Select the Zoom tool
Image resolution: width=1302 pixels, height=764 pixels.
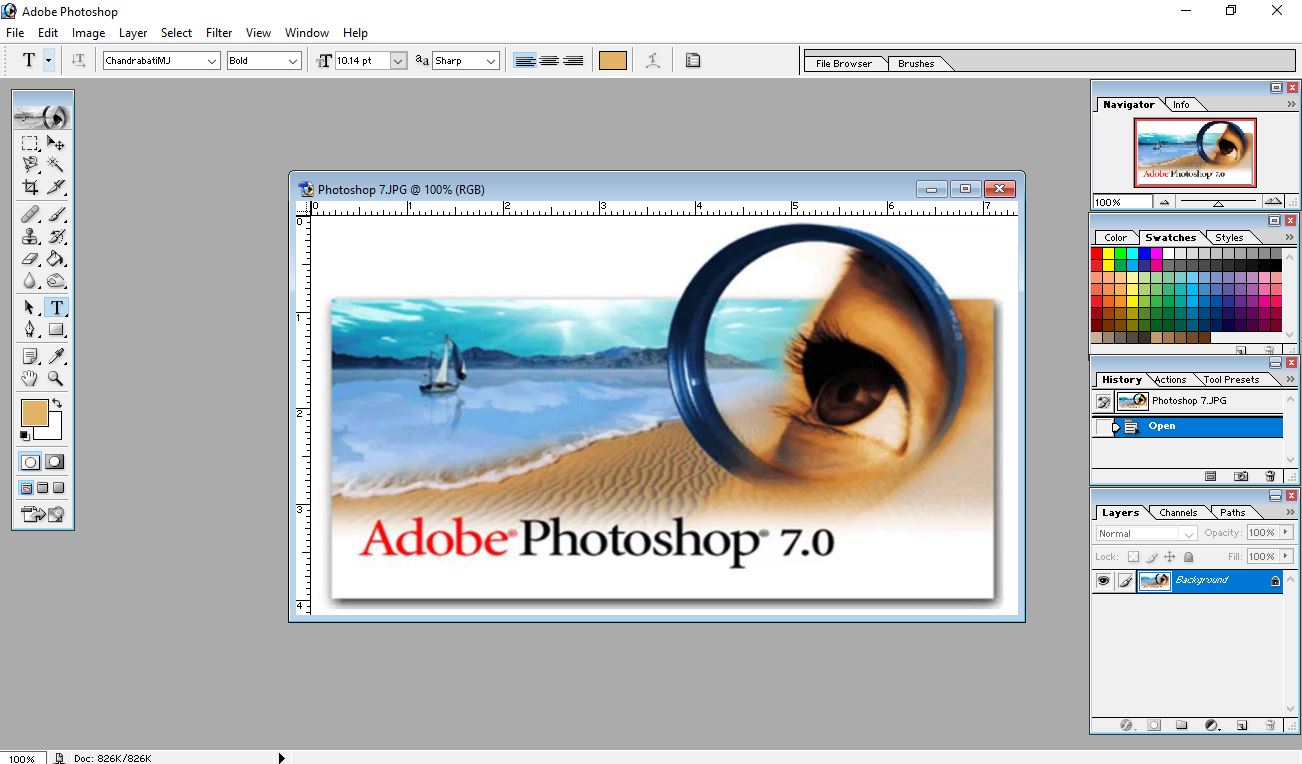tap(56, 378)
